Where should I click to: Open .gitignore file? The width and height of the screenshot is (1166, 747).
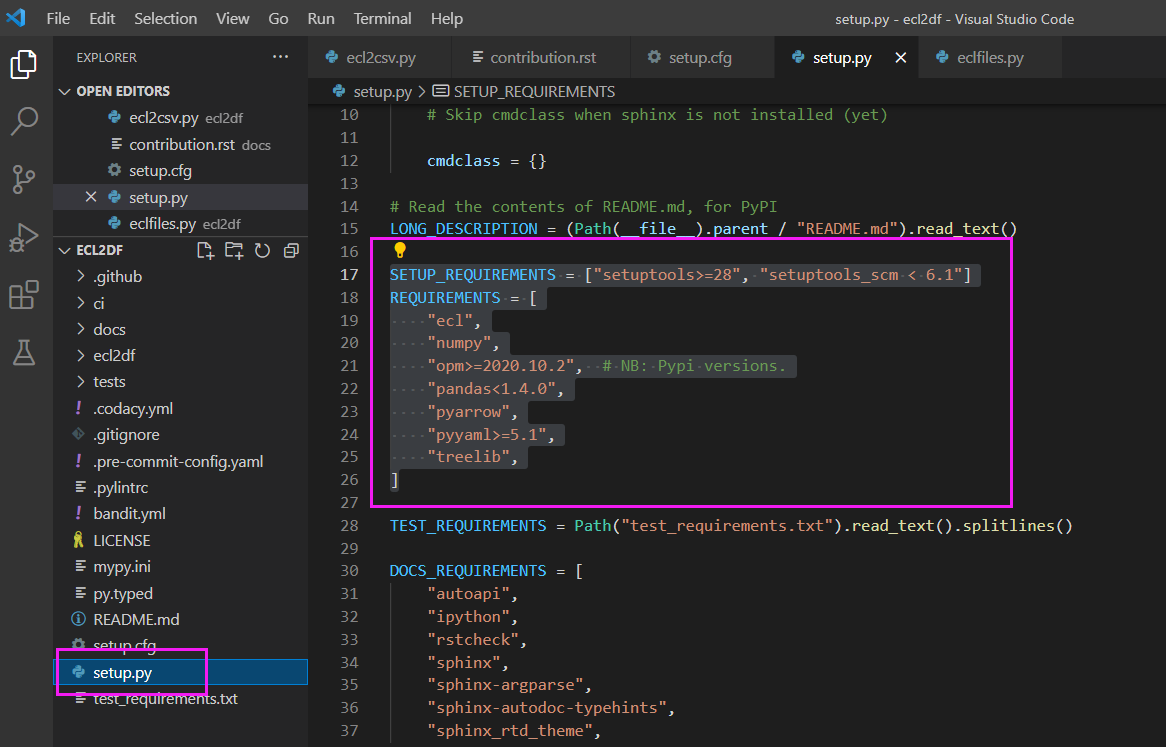pyautogui.click(x=181, y=435)
